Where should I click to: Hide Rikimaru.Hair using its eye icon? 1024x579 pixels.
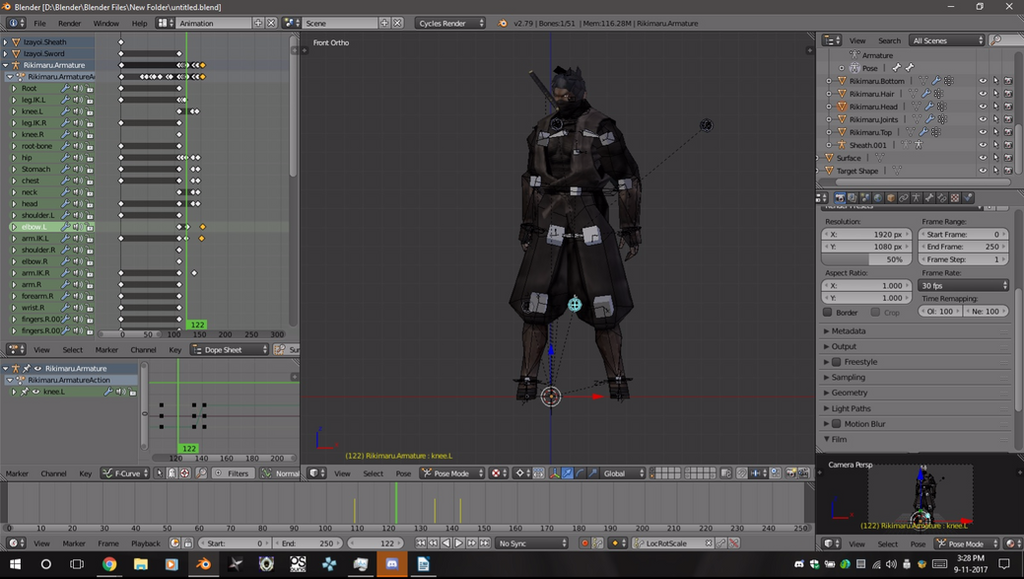tap(983, 94)
